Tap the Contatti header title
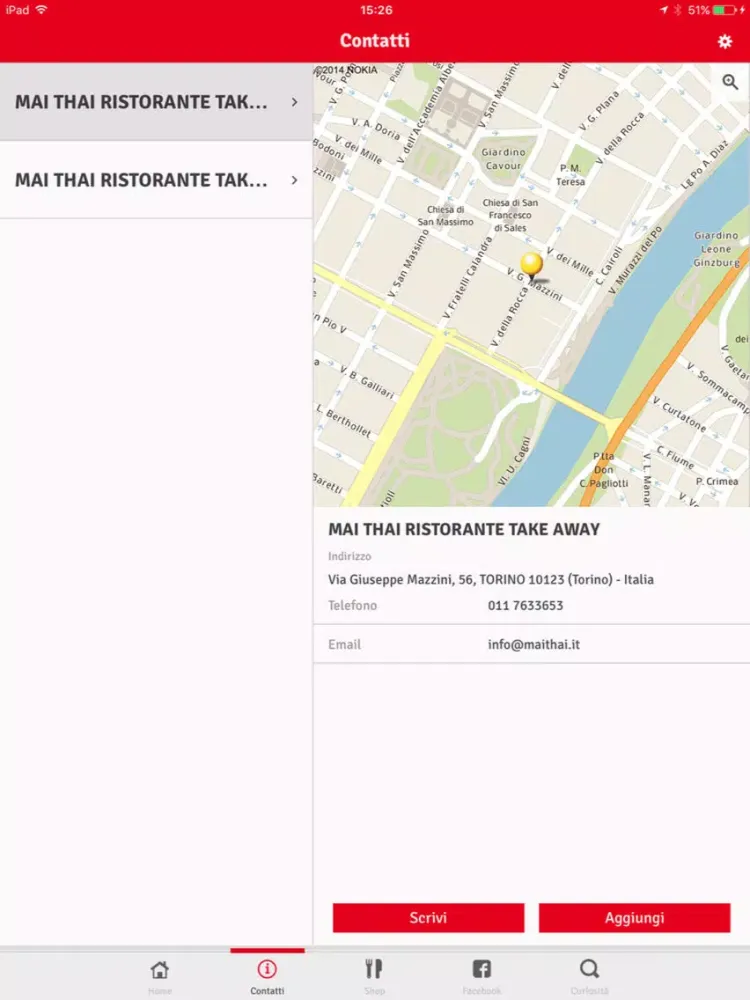This screenshot has height=1000, width=750. [x=374, y=40]
